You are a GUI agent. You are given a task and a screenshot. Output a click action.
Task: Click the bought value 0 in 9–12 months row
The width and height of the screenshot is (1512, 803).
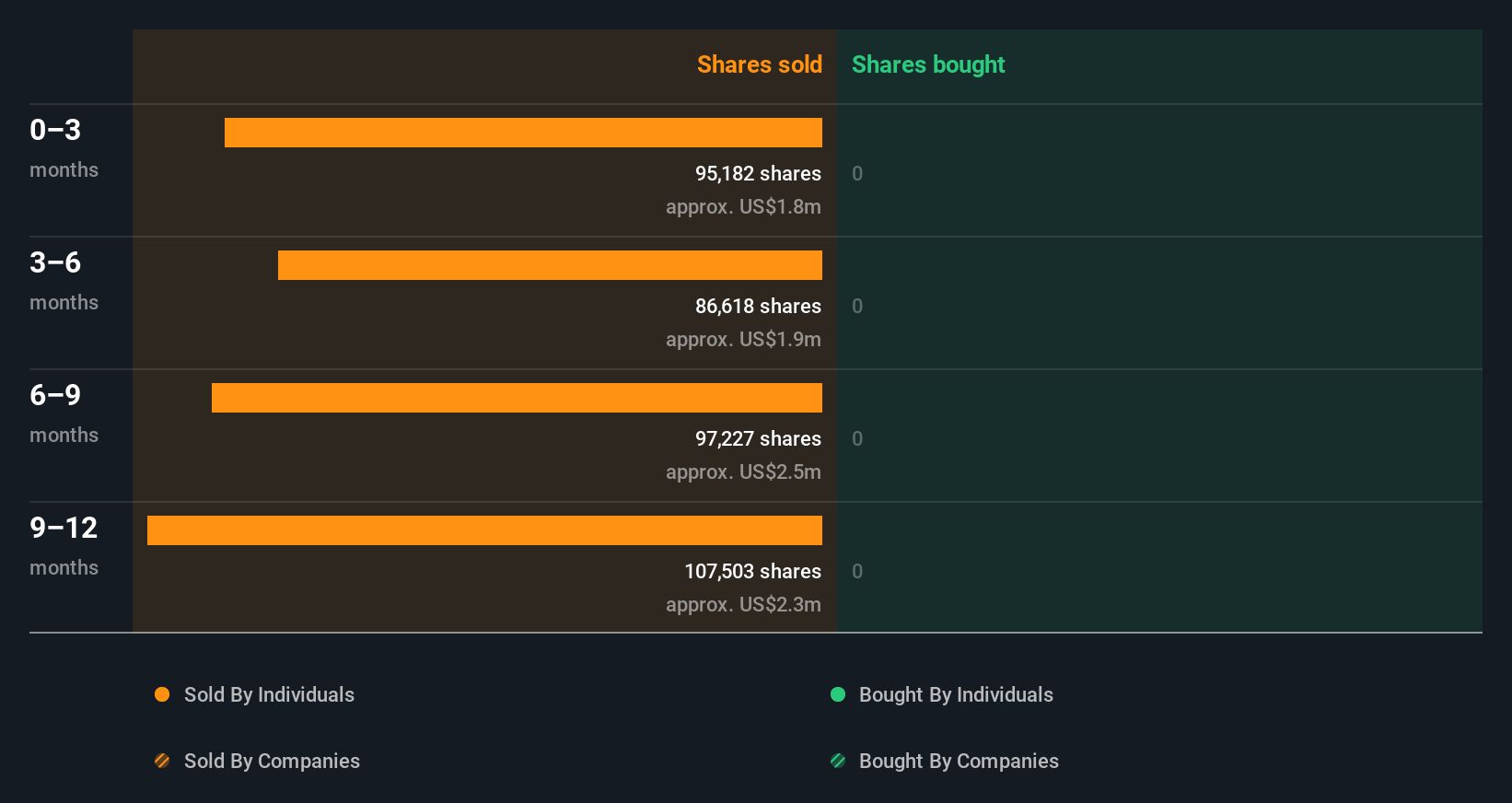click(857, 571)
